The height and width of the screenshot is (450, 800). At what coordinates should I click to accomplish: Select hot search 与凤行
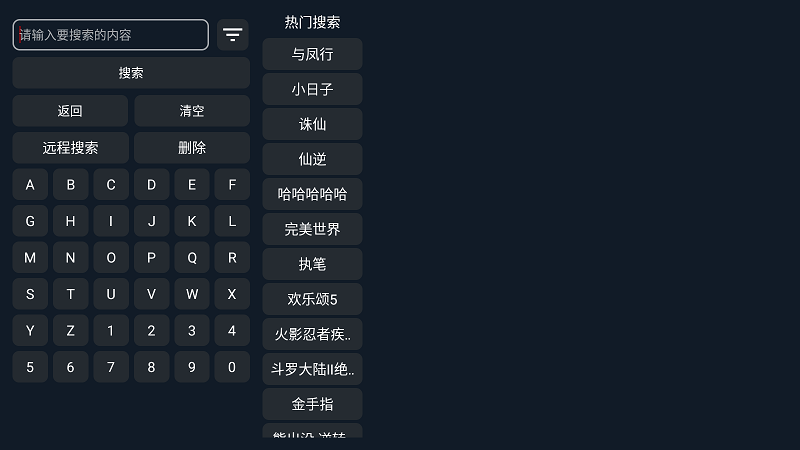pos(312,54)
